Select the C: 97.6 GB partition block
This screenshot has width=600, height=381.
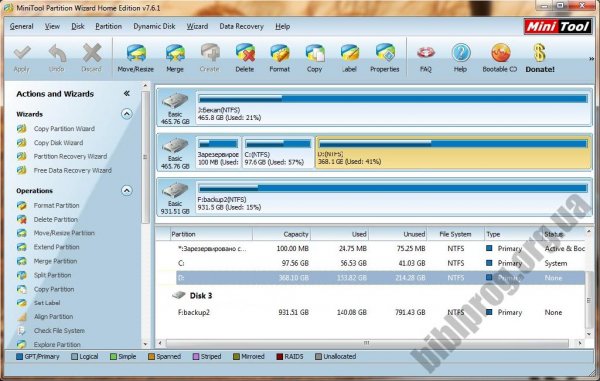coord(278,152)
